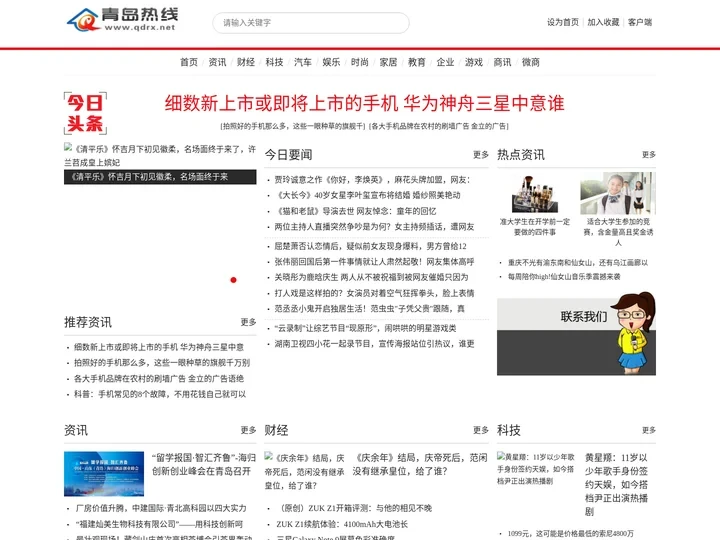
Task: Open article (原创) ZUK Z1开箱评测
Action: tap(354, 508)
